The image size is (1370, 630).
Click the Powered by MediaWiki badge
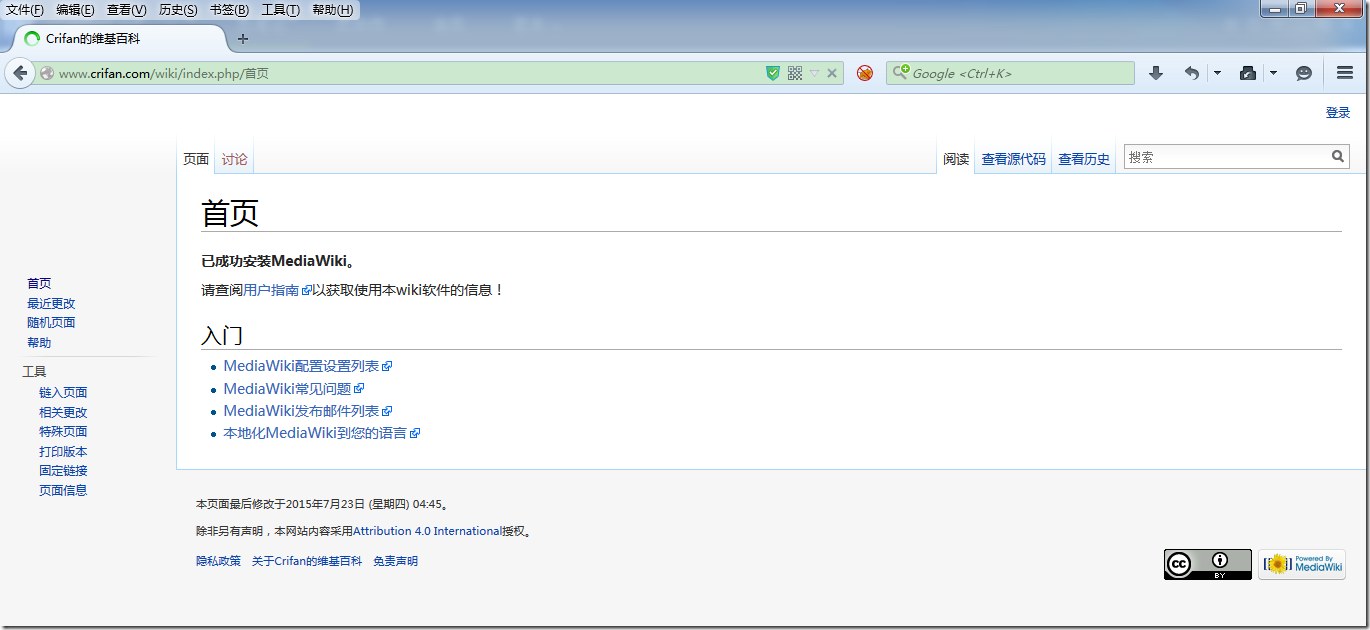[x=1302, y=564]
